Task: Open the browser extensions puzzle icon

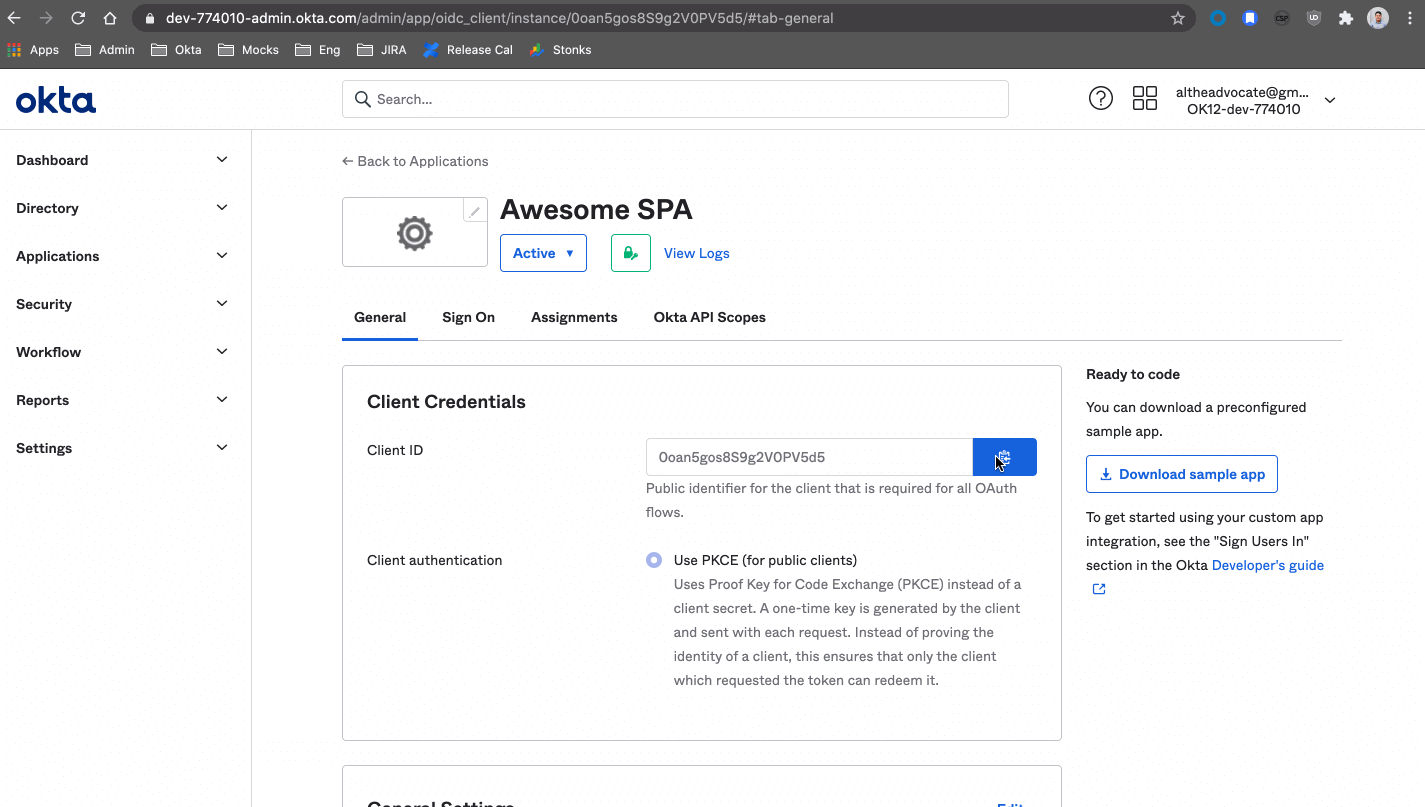Action: [x=1345, y=18]
